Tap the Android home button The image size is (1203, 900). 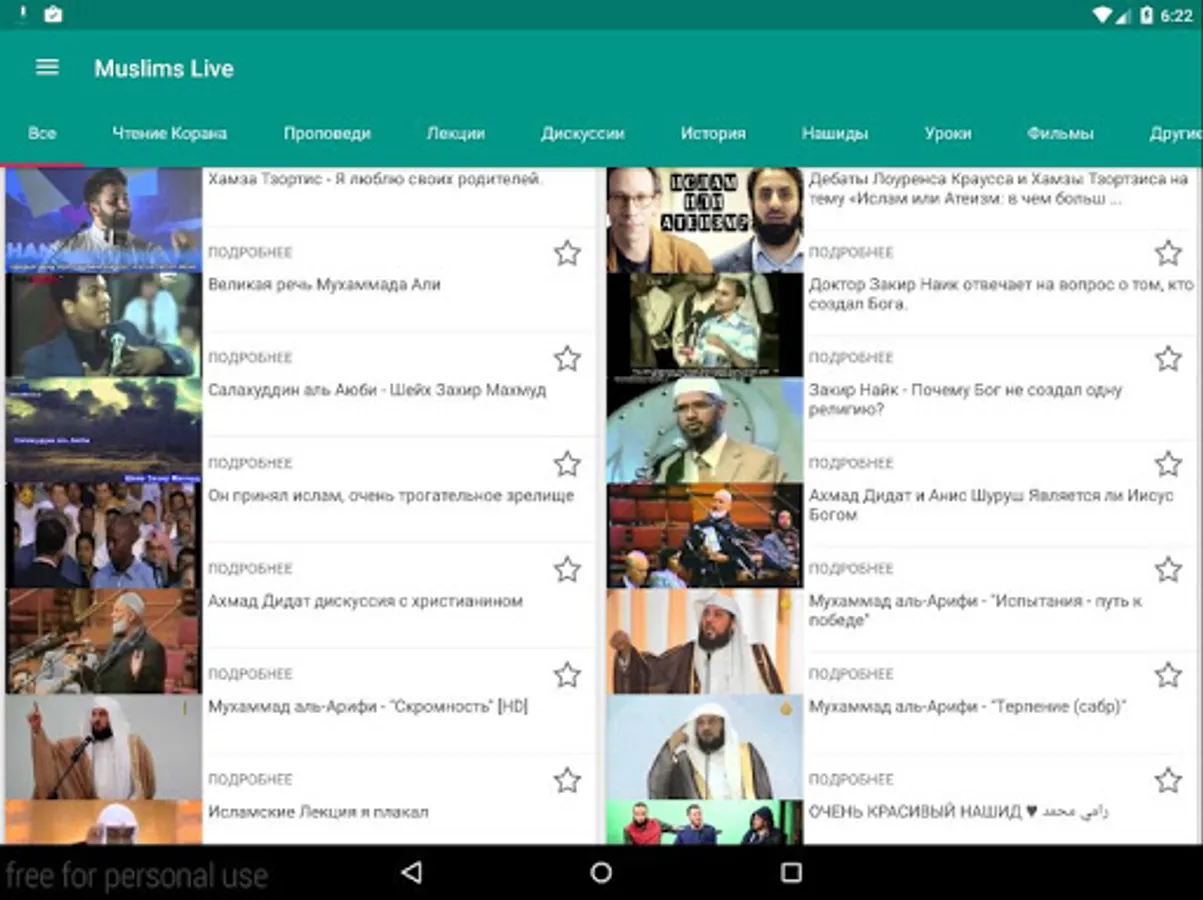[x=601, y=873]
